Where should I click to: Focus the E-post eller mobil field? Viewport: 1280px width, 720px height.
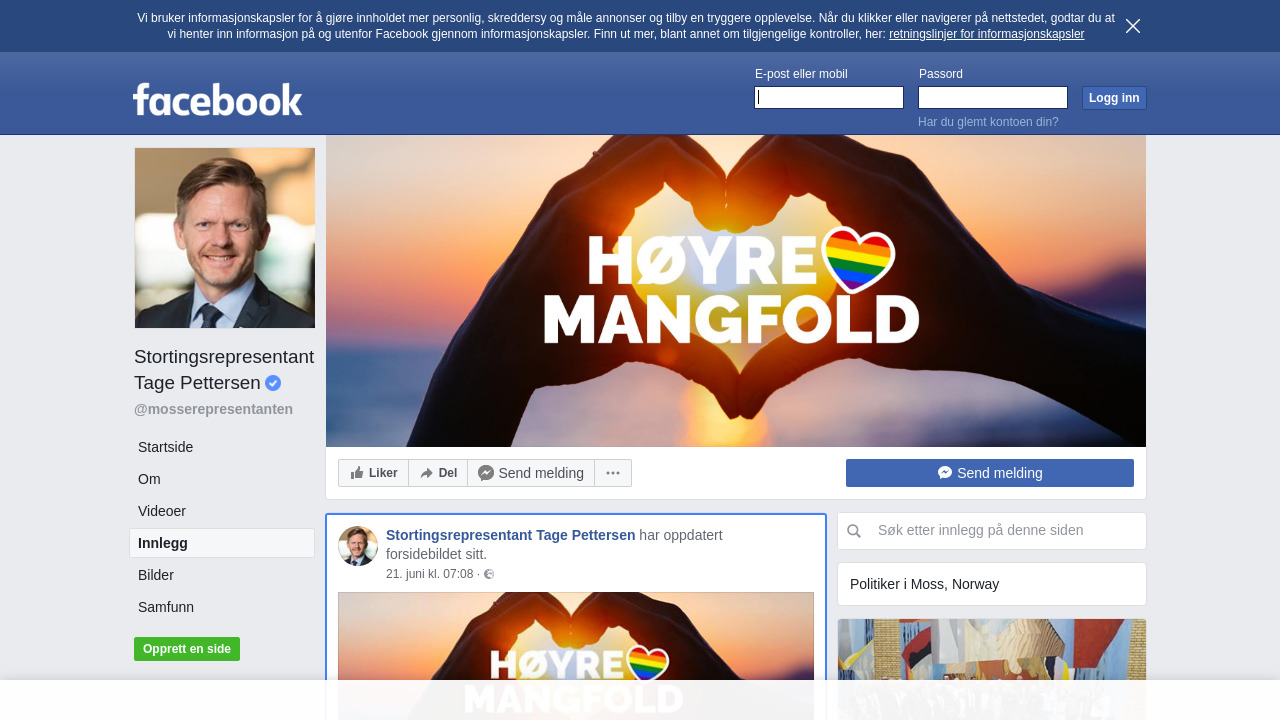click(x=829, y=97)
